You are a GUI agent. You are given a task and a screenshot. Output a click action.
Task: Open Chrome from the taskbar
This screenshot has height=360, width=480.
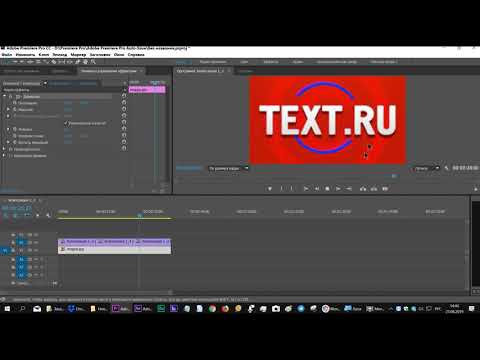[x=212, y=309]
